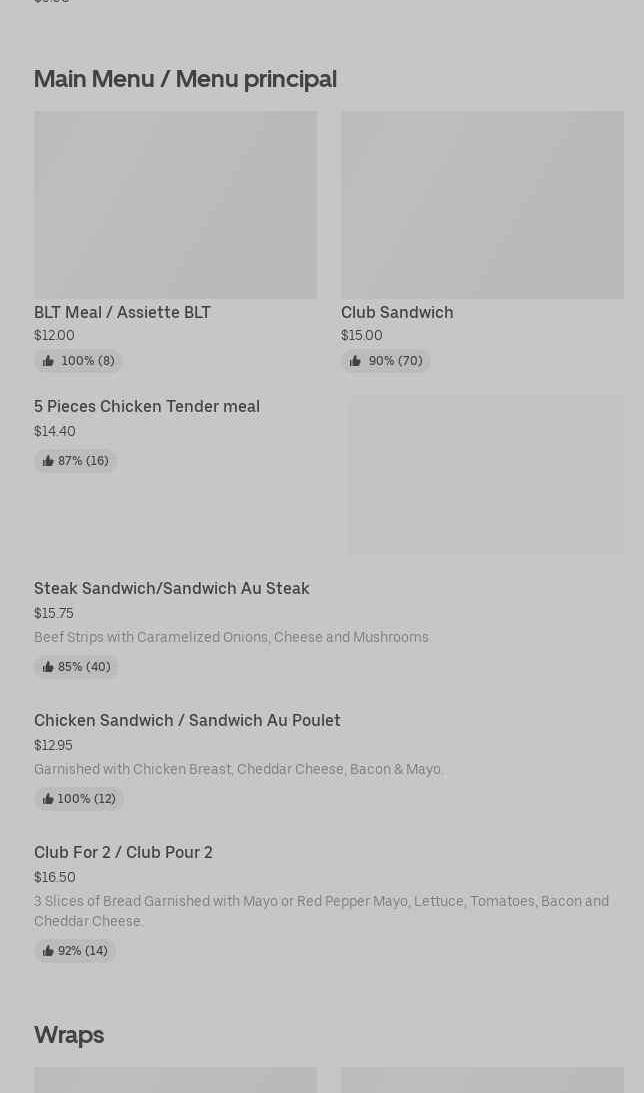The image size is (644, 1093).
Task: Click the Main Menu / Menu principal heading
Action: (x=185, y=79)
